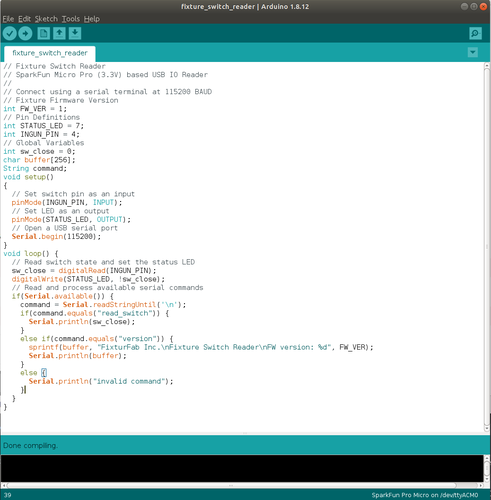
Task: Click the black console output area
Action: (x=242, y=468)
